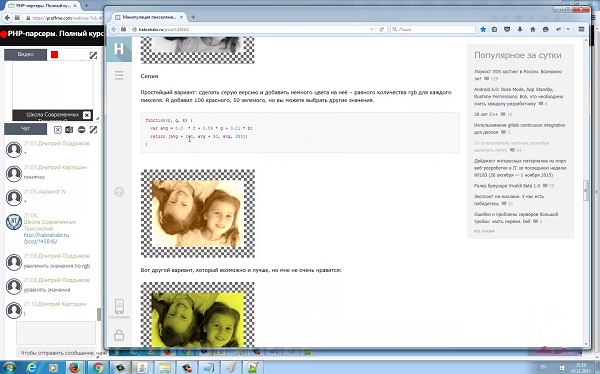
Task: Click the Firefox page vertical scrollbar thumb
Action: (x=585, y=191)
